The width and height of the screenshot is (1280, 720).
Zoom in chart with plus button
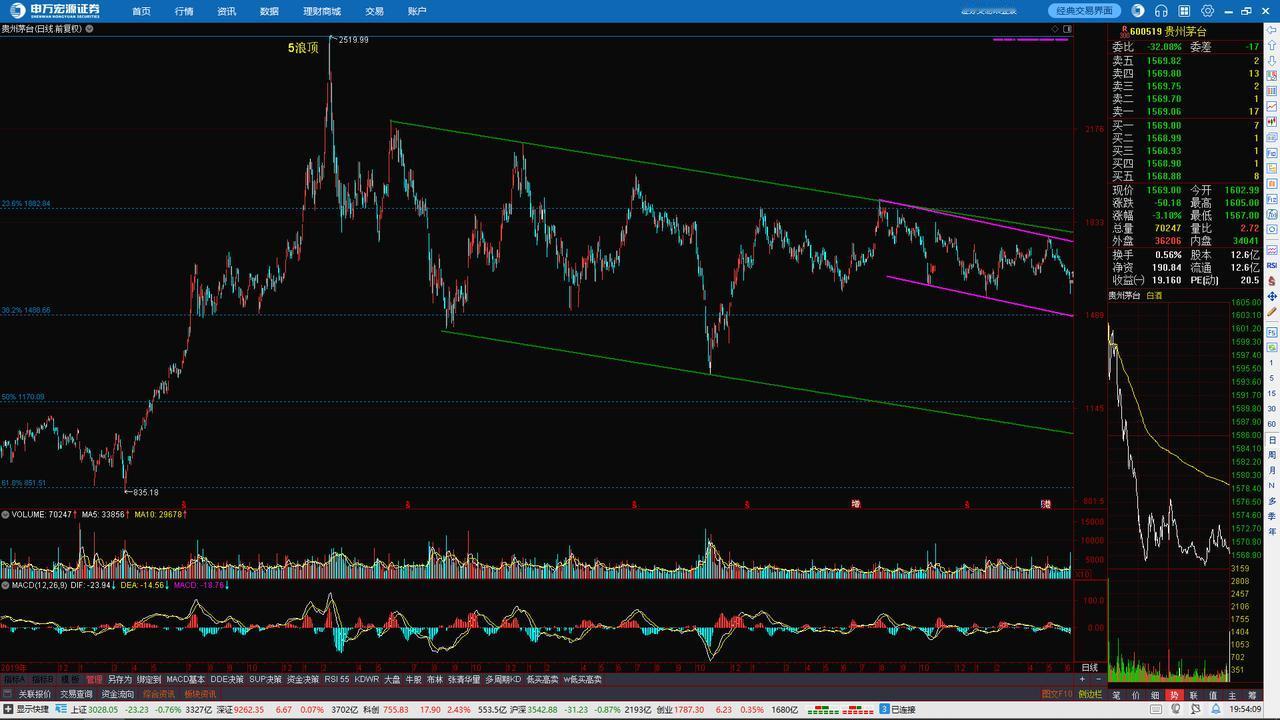pyautogui.click(x=1082, y=679)
